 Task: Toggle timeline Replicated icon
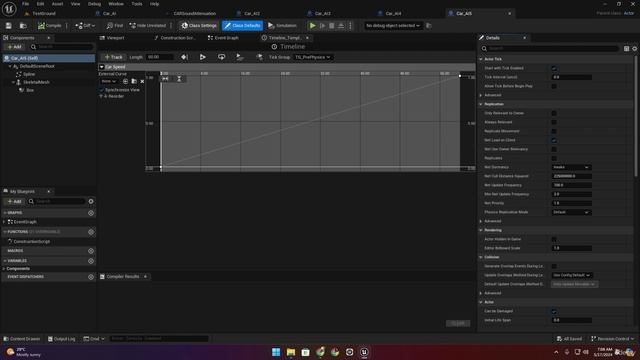tap(240, 57)
